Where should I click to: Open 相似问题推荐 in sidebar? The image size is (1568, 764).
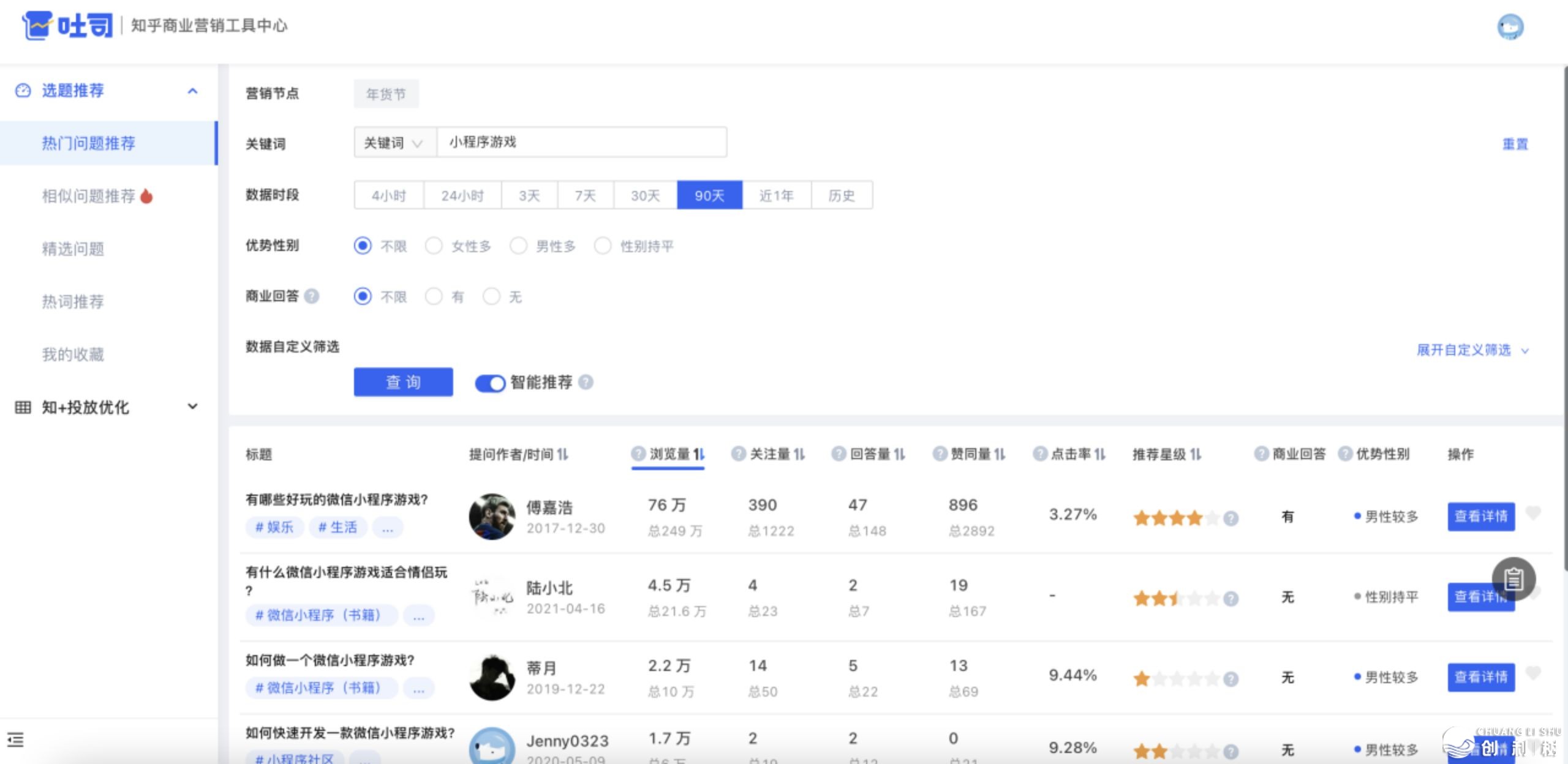[x=89, y=196]
